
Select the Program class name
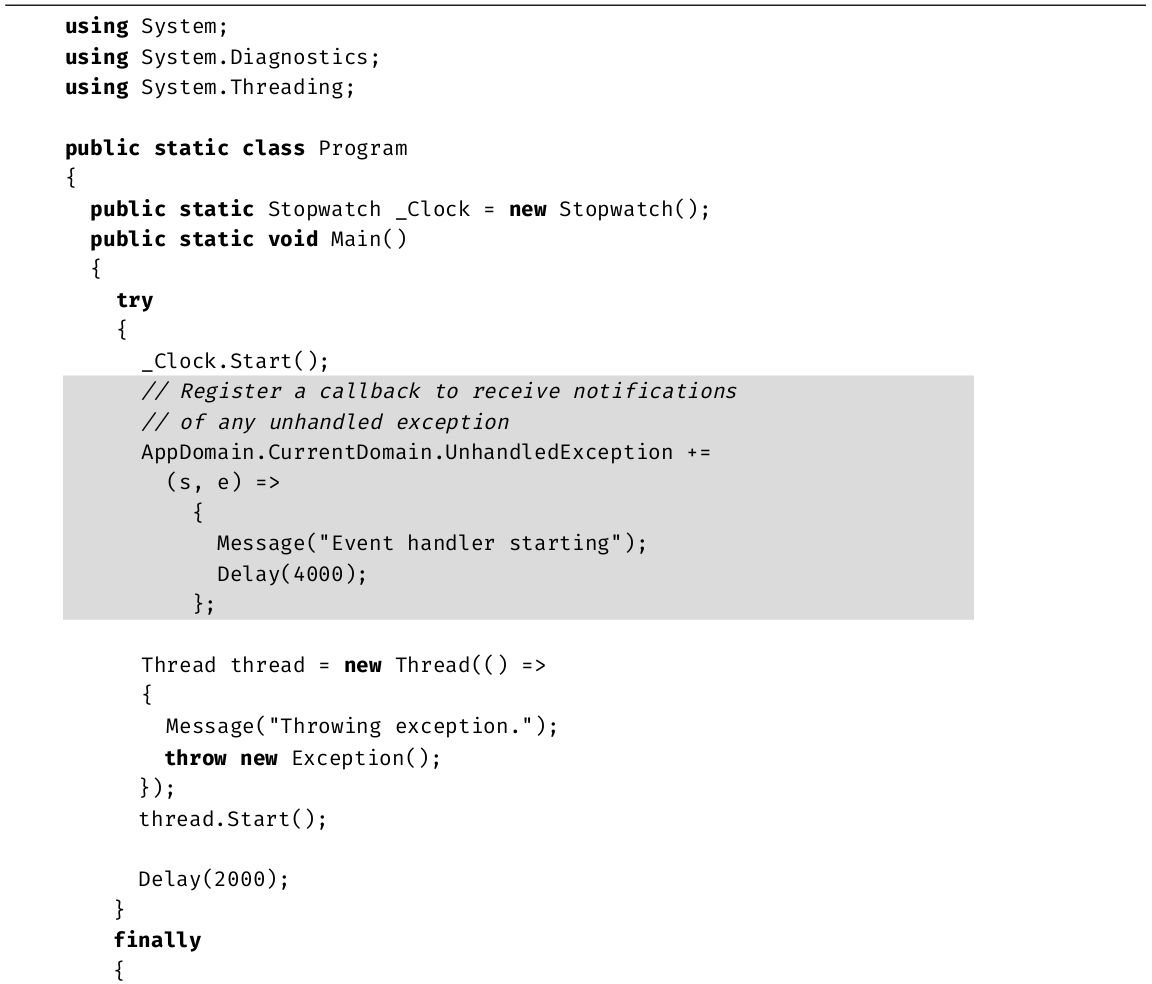coord(363,148)
